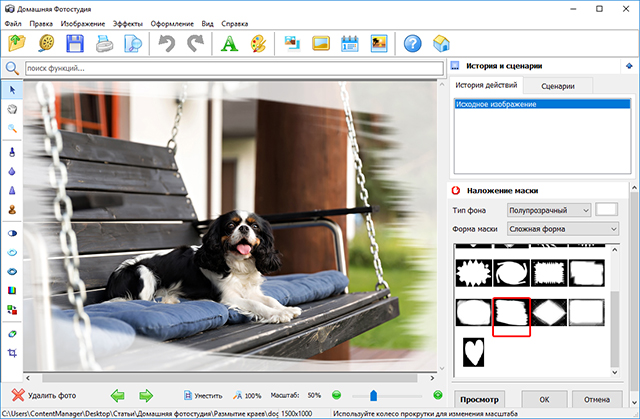Switch to История действий tab
The height and width of the screenshot is (419, 640).
point(486,85)
